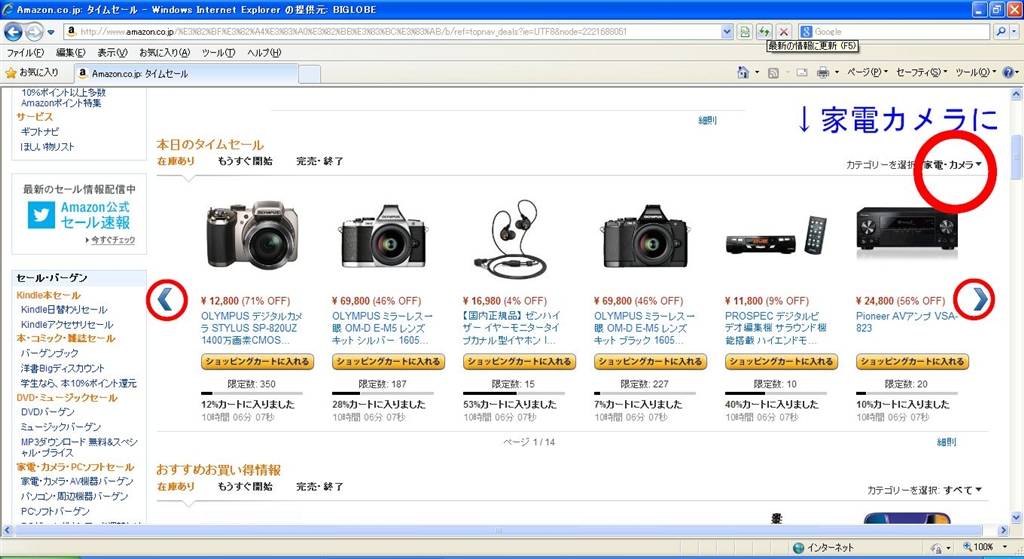Click the browser Forward arrow button

tap(34, 31)
